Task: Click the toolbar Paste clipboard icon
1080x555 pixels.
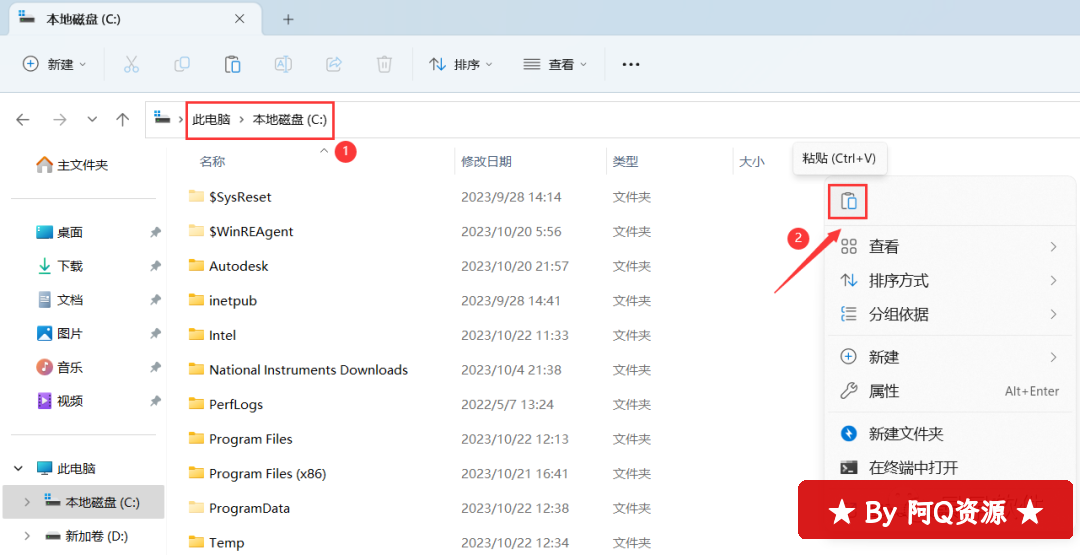Action: [x=232, y=64]
